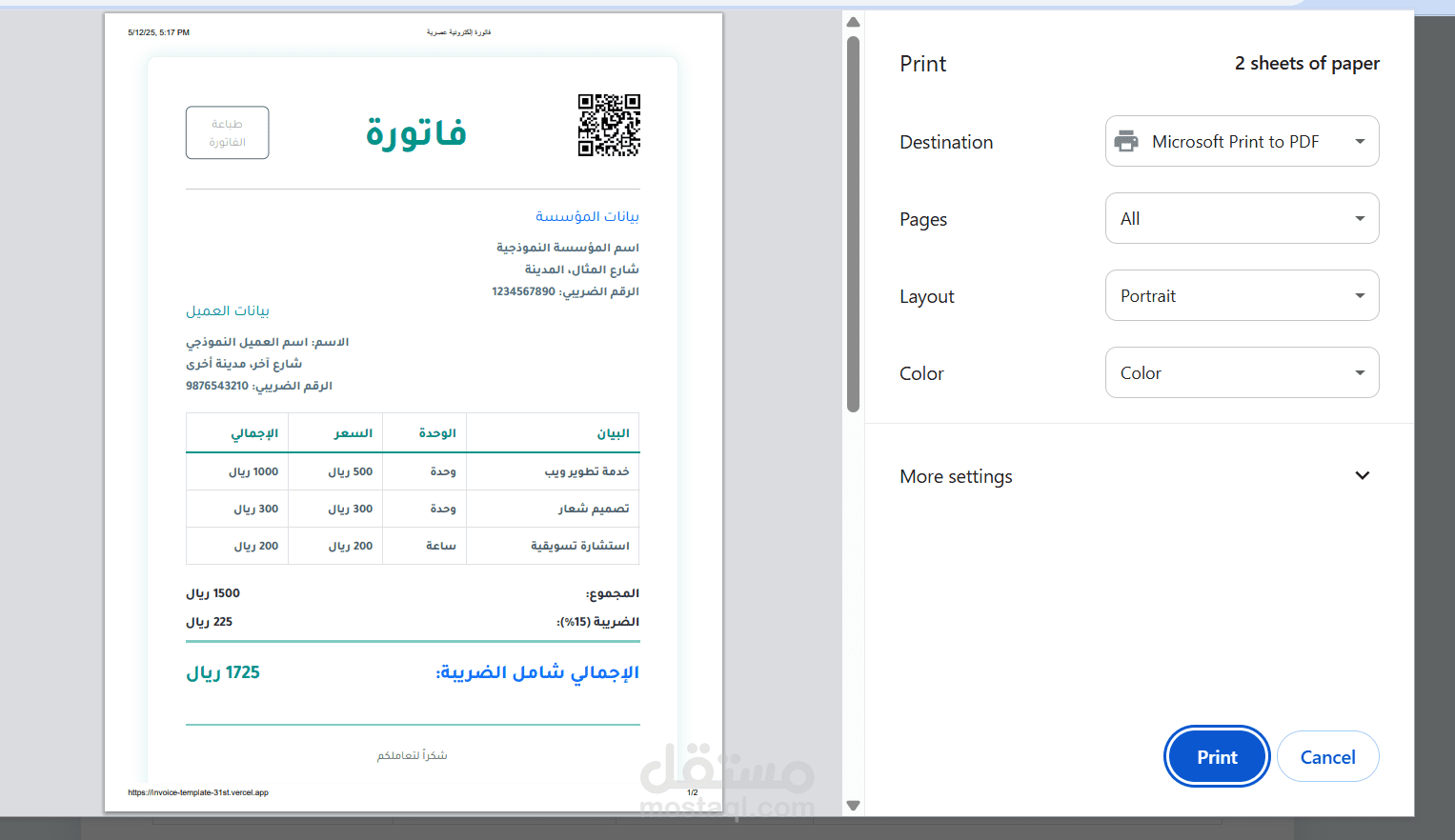Screen dimensions: 1455x840
Task: Click the scrollbar up arrow
Action: (852, 21)
